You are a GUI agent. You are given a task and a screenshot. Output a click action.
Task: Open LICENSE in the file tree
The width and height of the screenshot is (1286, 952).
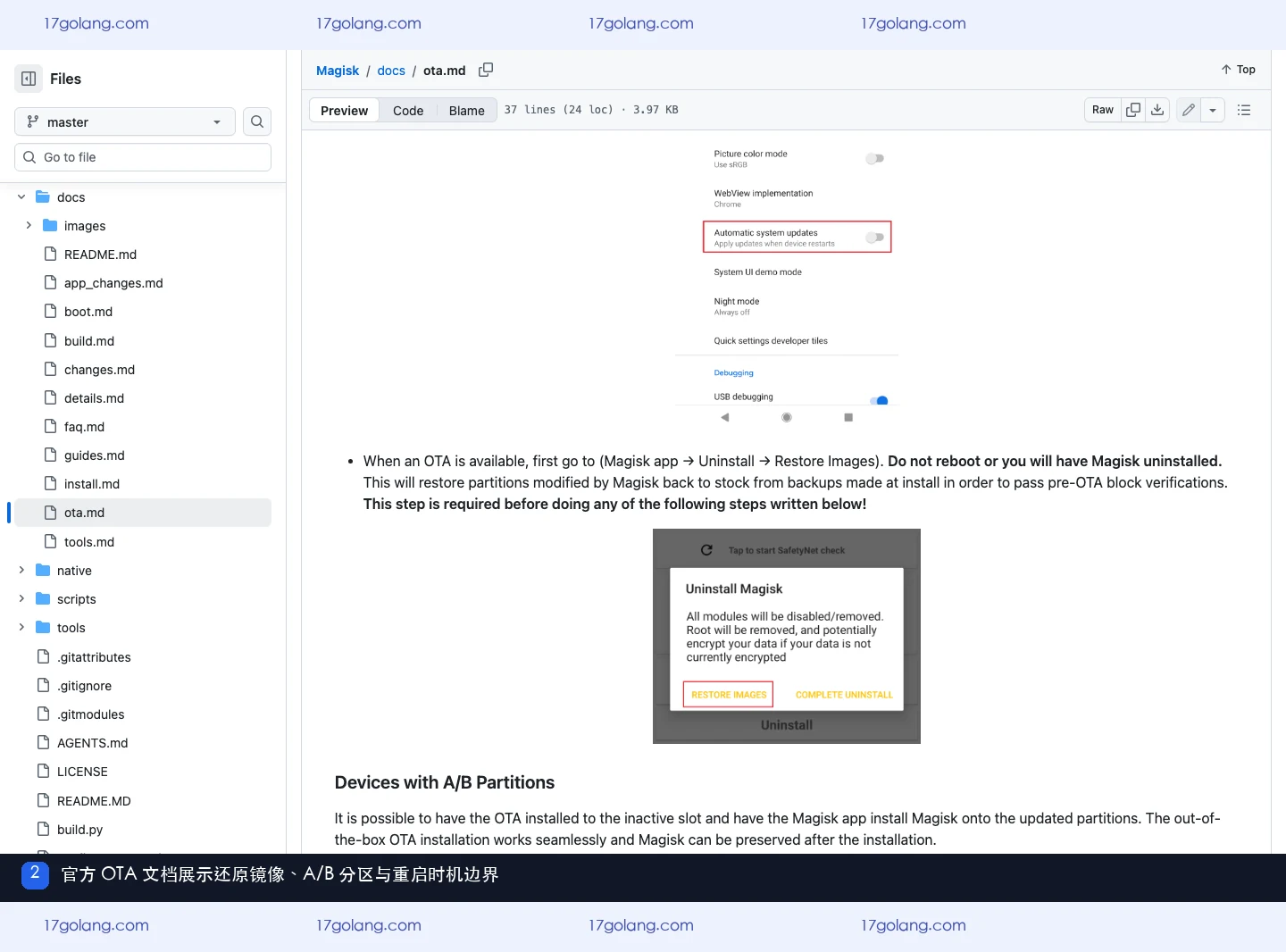click(x=82, y=772)
